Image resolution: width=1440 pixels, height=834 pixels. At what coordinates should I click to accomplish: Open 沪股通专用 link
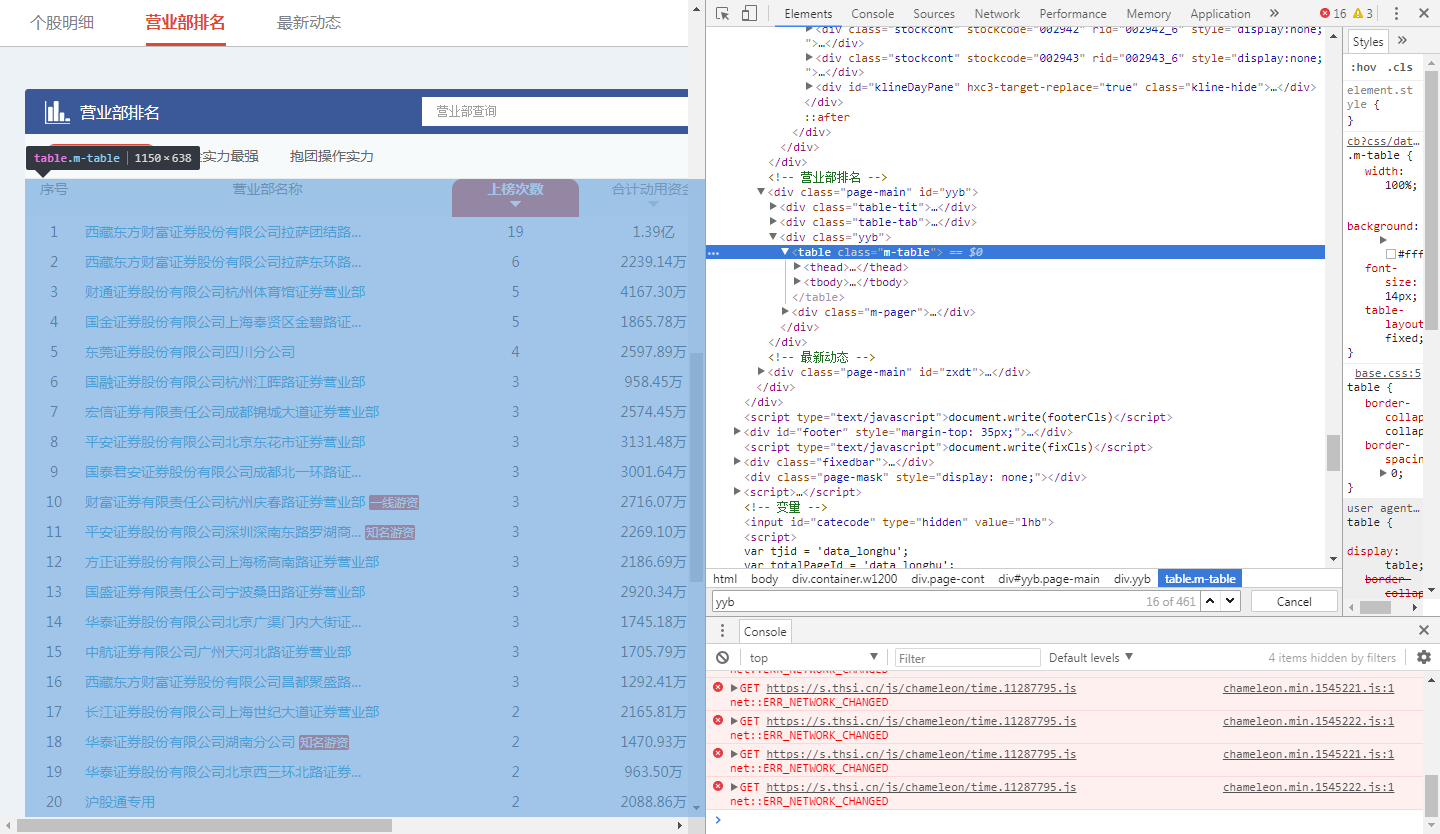click(x=120, y=802)
